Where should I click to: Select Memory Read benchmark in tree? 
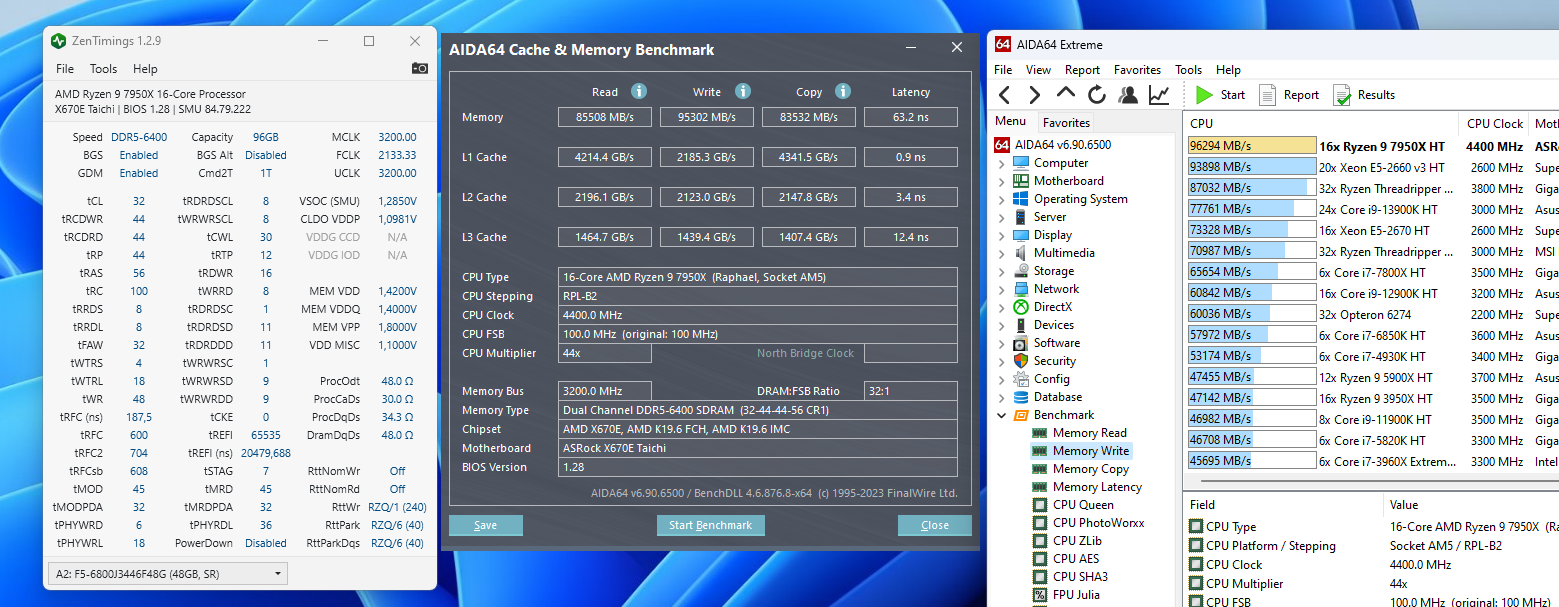click(1090, 433)
